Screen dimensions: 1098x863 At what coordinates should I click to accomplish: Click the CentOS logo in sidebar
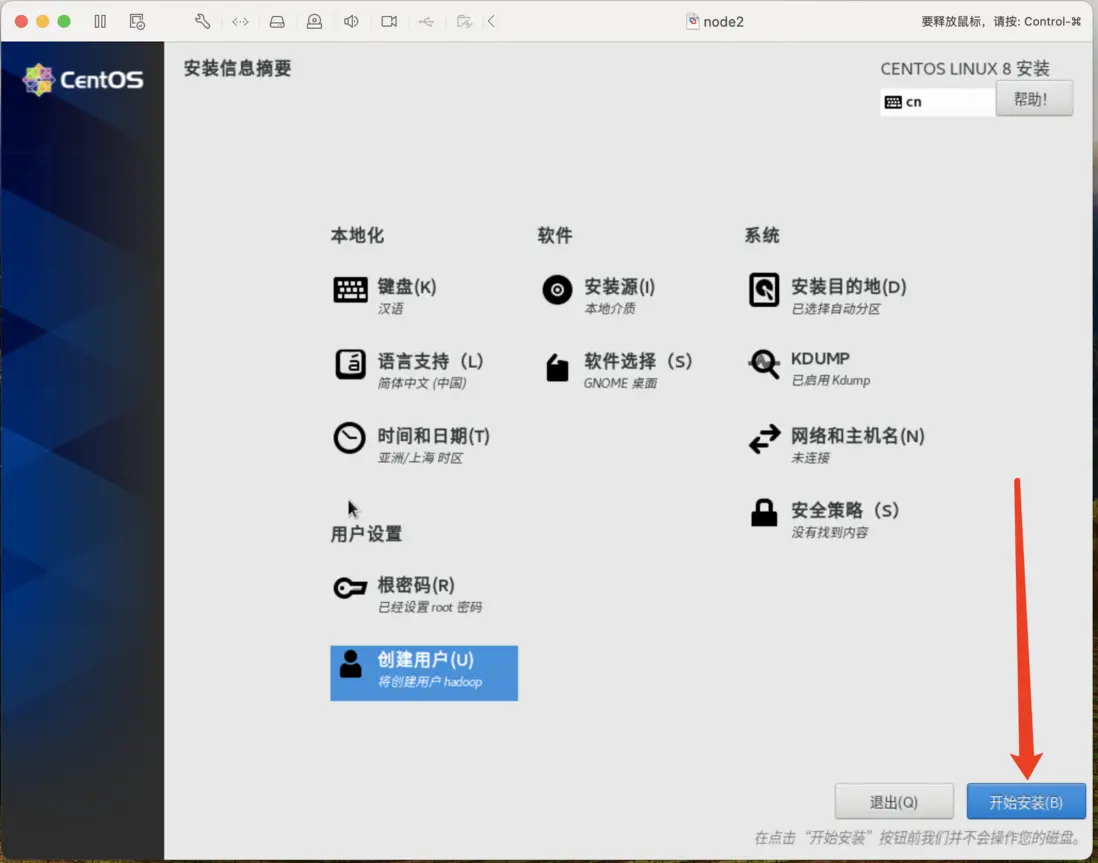[83, 80]
